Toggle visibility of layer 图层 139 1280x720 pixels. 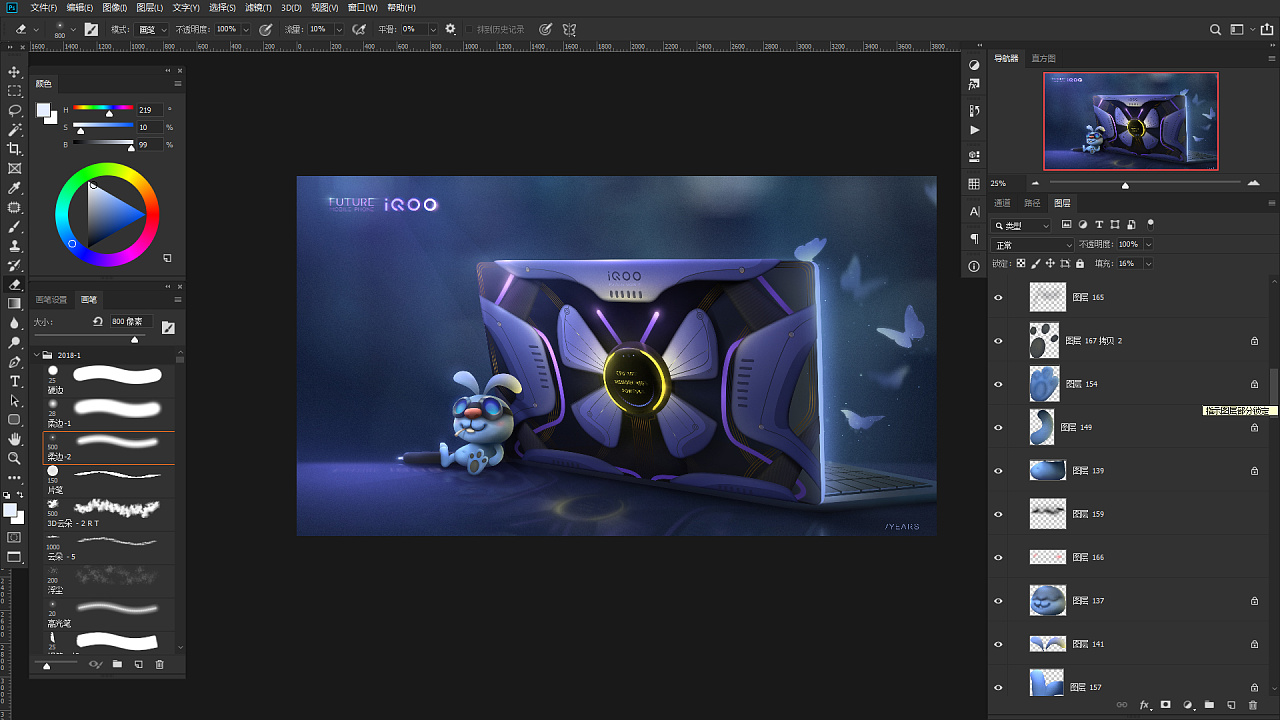point(998,471)
